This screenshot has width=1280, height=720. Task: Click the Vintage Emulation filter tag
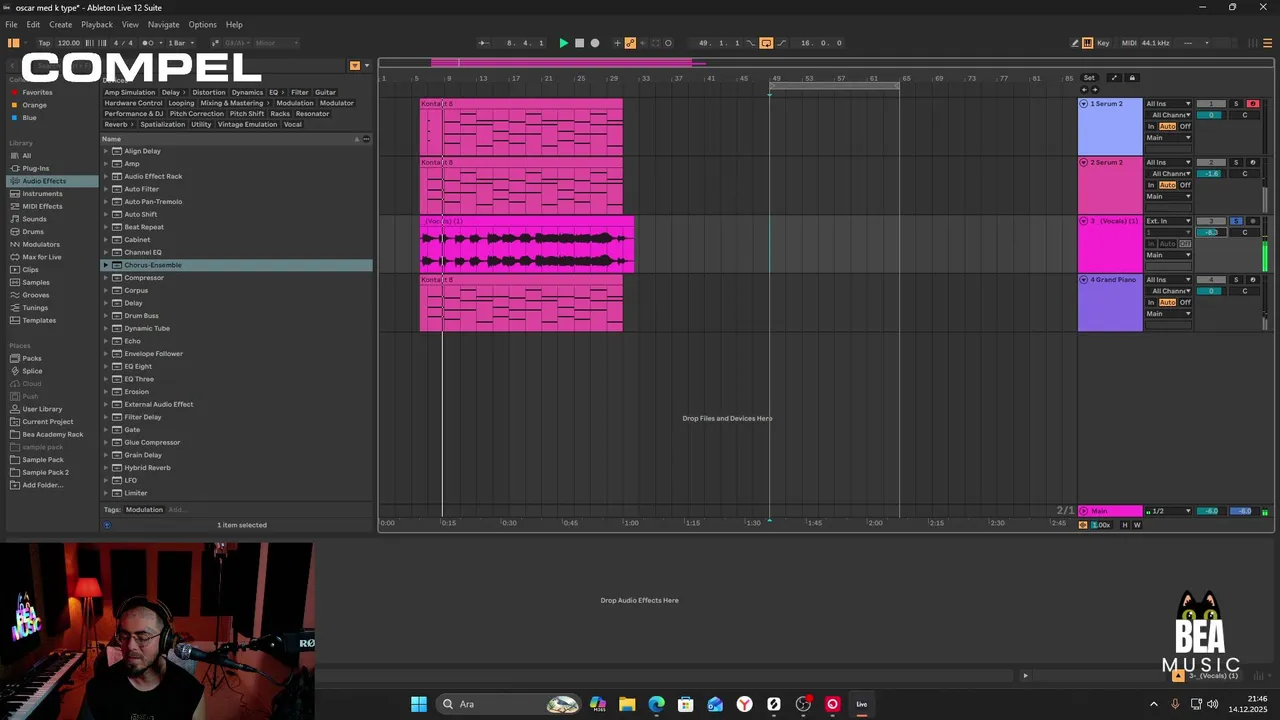click(248, 124)
